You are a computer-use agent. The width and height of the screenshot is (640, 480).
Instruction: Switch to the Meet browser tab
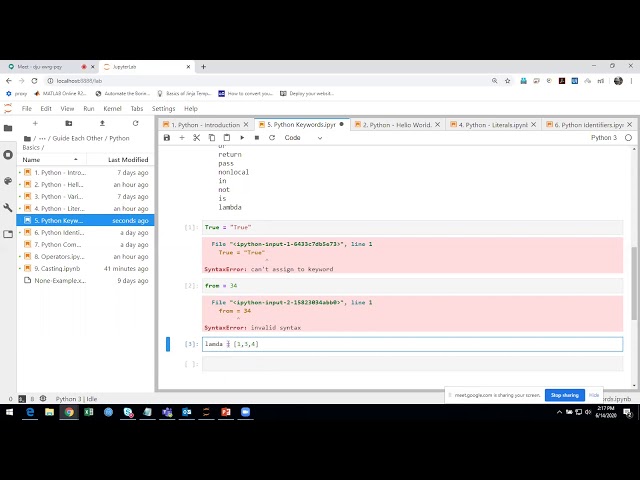pyautogui.click(x=49, y=67)
